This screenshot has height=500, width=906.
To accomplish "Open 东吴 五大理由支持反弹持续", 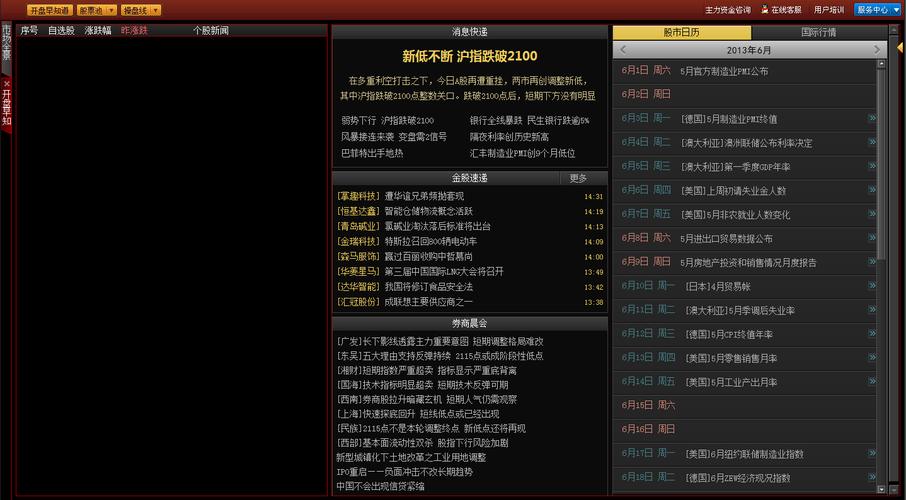I will pos(440,356).
